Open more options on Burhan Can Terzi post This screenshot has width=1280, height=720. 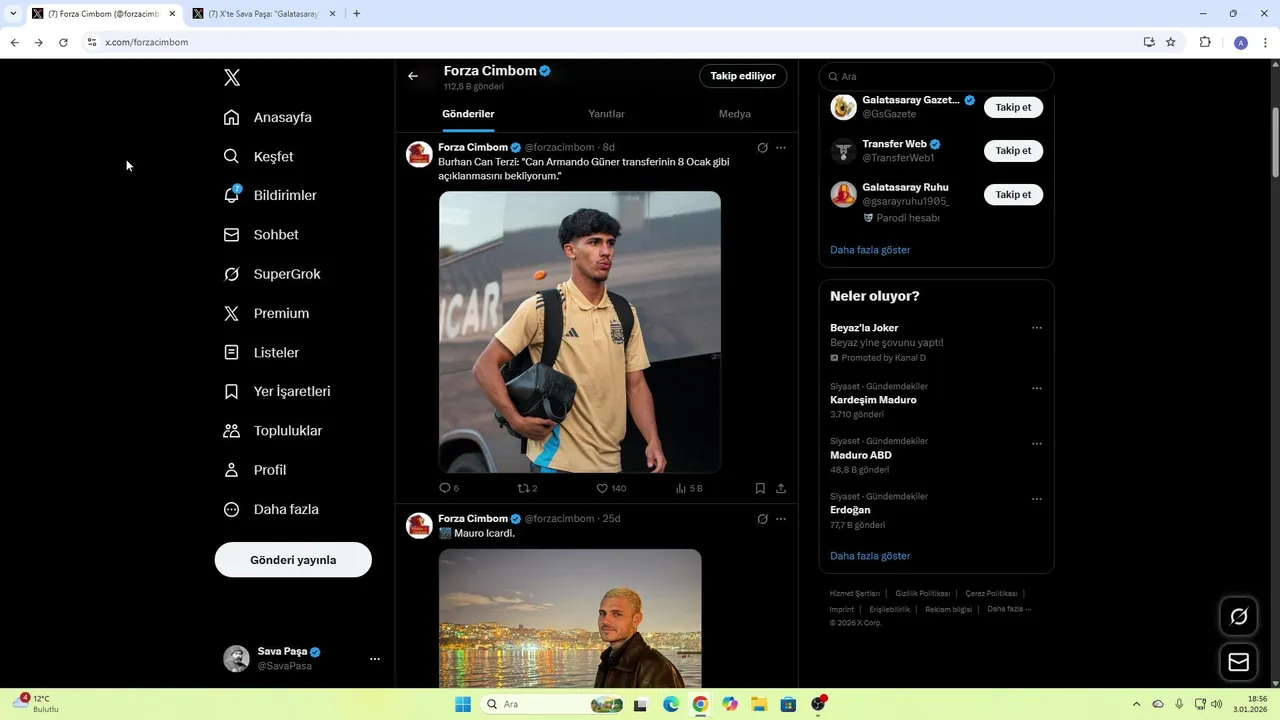(781, 147)
